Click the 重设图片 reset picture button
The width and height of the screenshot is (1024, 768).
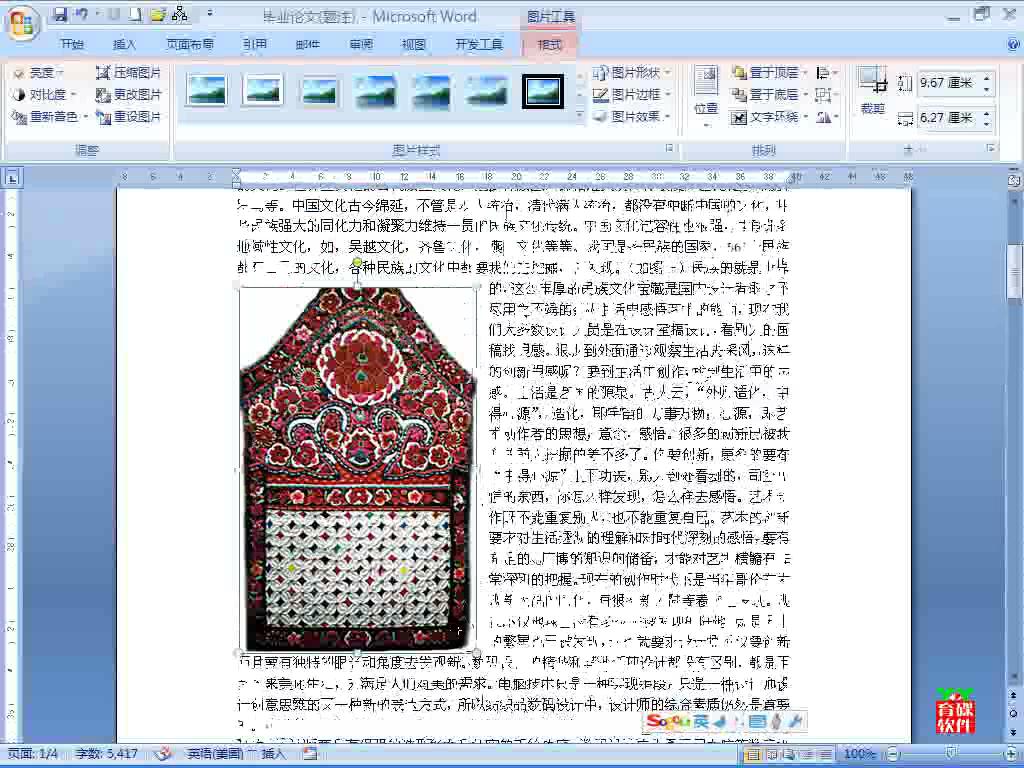(x=128, y=117)
